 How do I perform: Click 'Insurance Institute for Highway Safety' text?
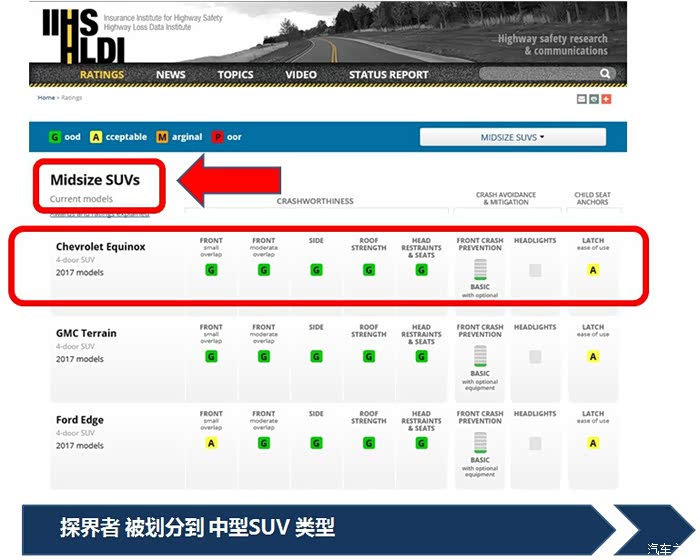[x=163, y=18]
